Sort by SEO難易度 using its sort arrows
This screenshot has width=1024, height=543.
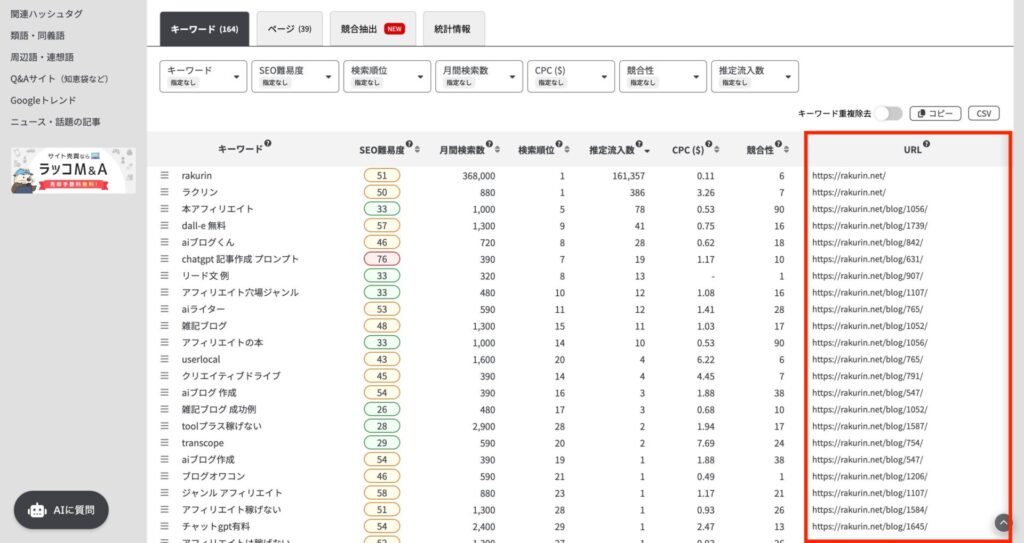click(x=417, y=150)
